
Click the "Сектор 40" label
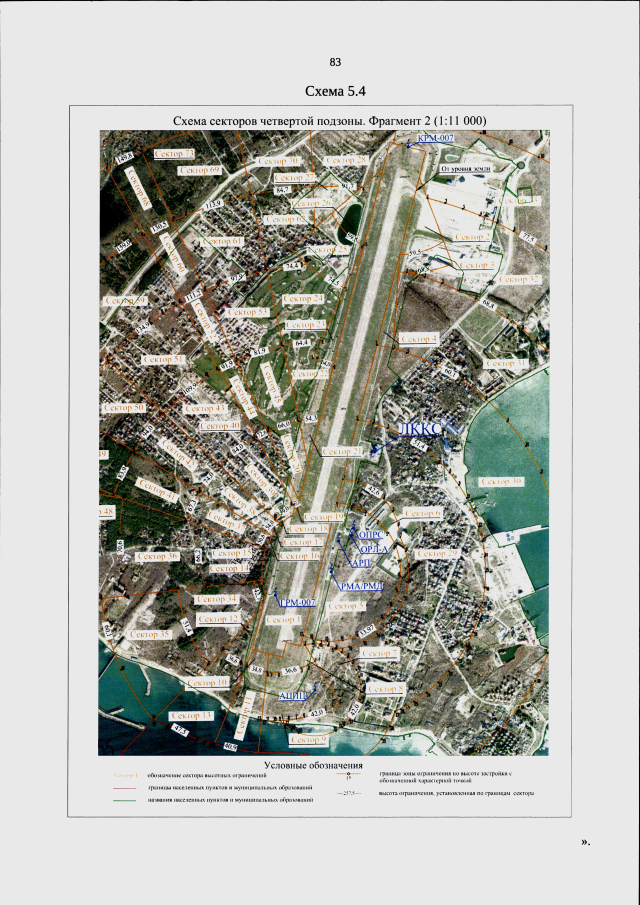tap(220, 425)
